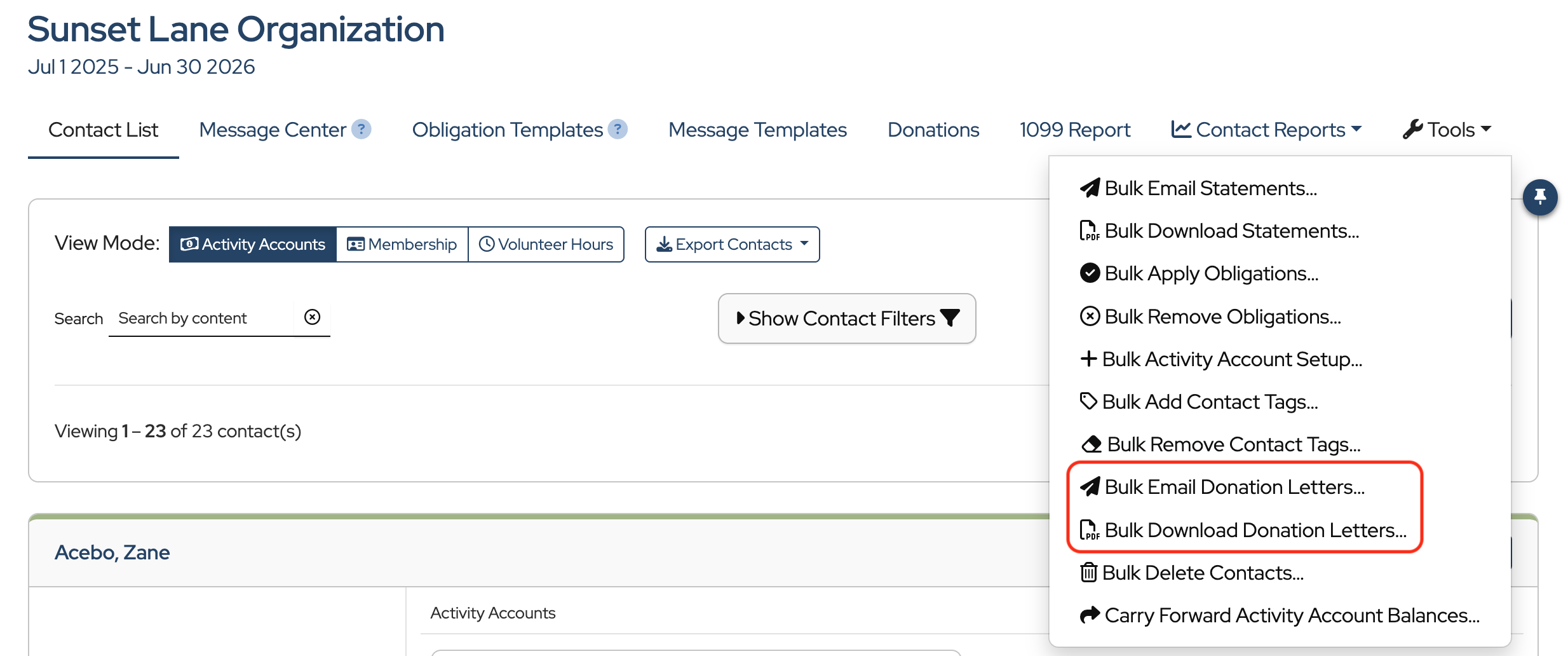Choose Bulk Download Donation Letters
Viewport: 1568px width, 656px height.
pyautogui.click(x=1255, y=530)
